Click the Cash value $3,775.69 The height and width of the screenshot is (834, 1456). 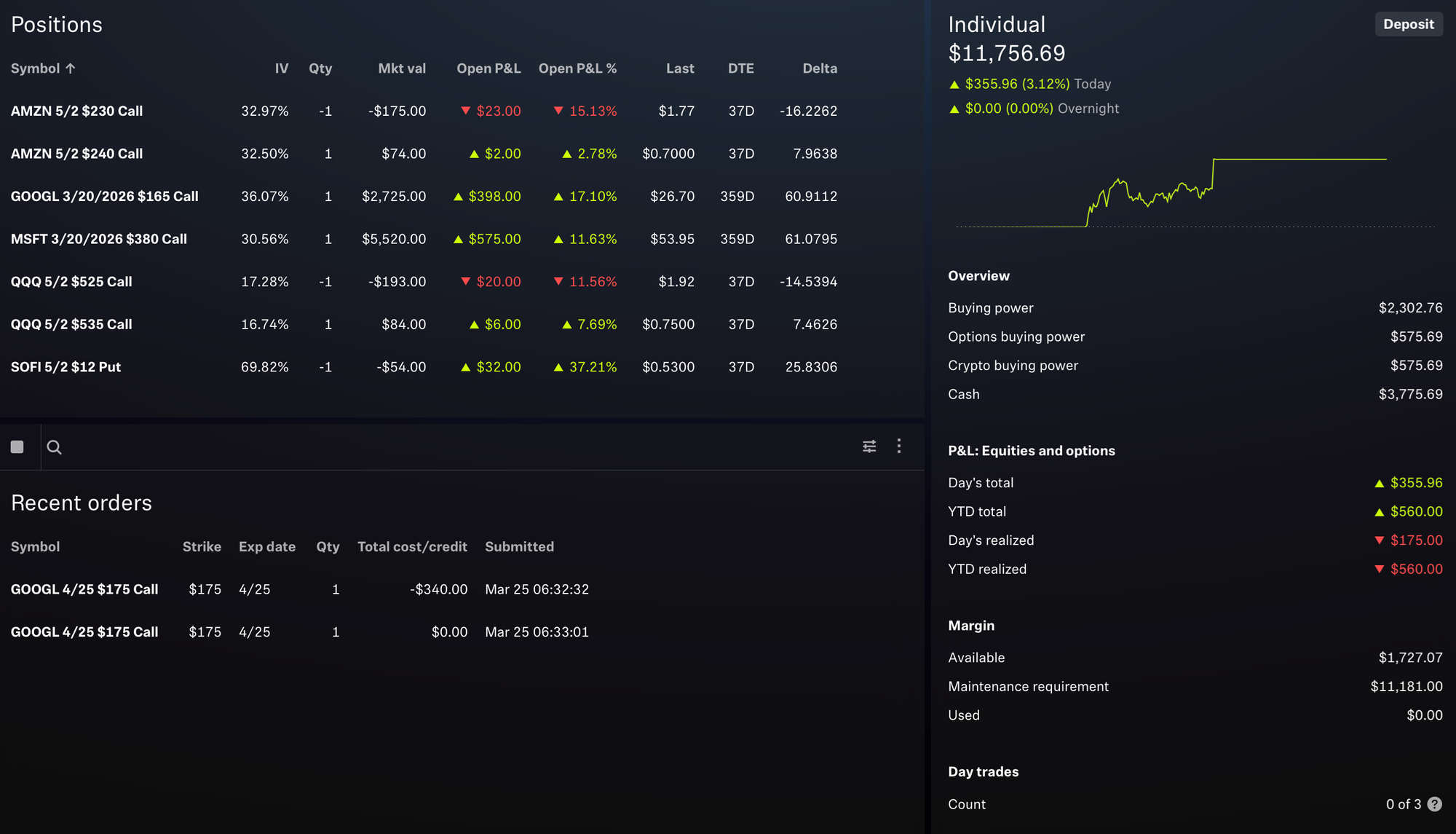1410,394
